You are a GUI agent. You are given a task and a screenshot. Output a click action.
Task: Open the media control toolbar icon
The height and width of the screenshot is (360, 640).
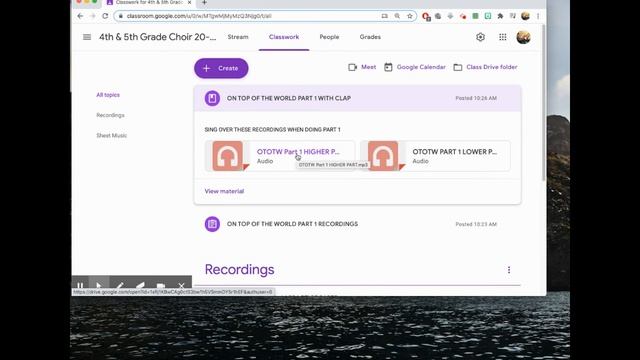513,16
